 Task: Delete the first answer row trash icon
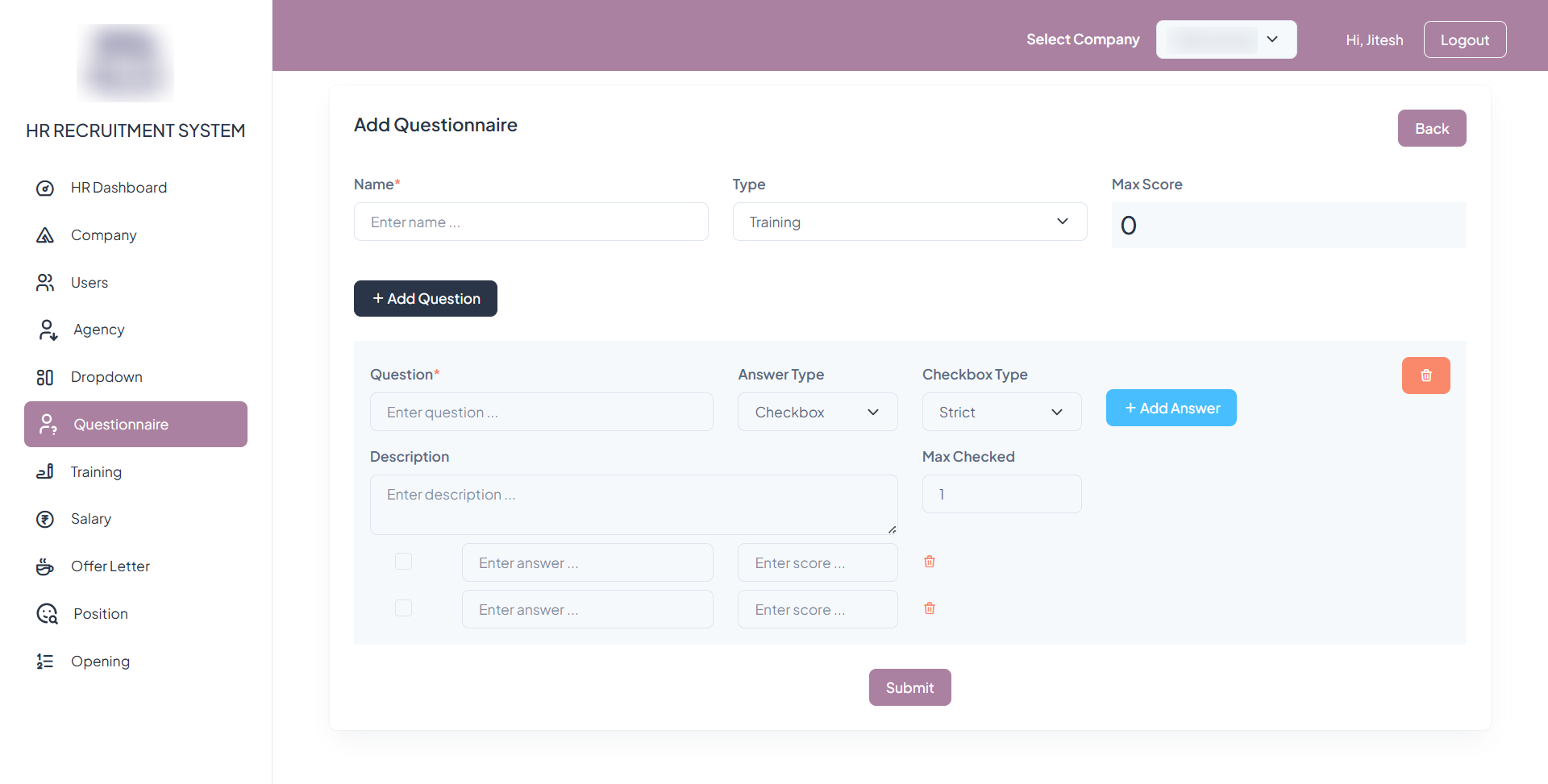pyautogui.click(x=930, y=562)
